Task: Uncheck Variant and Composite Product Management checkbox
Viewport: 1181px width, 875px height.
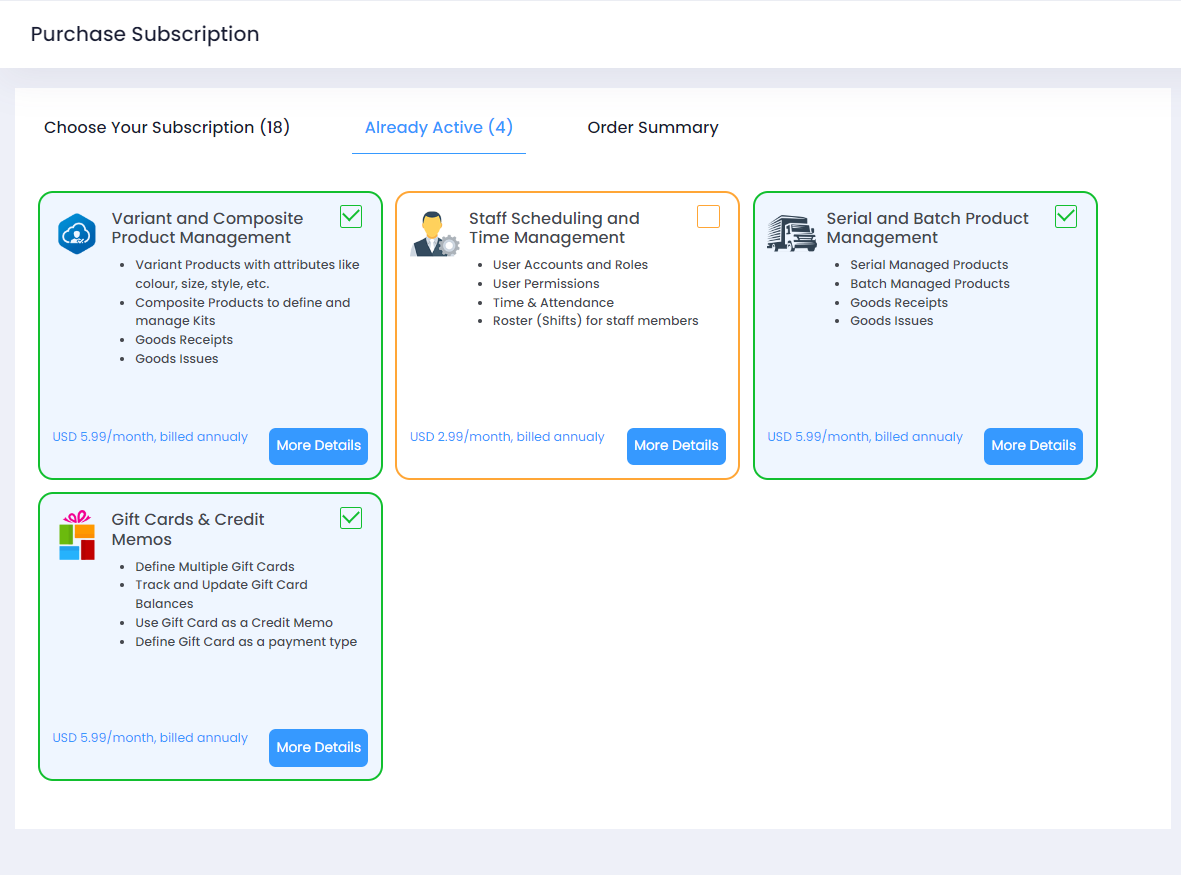Action: tap(351, 217)
